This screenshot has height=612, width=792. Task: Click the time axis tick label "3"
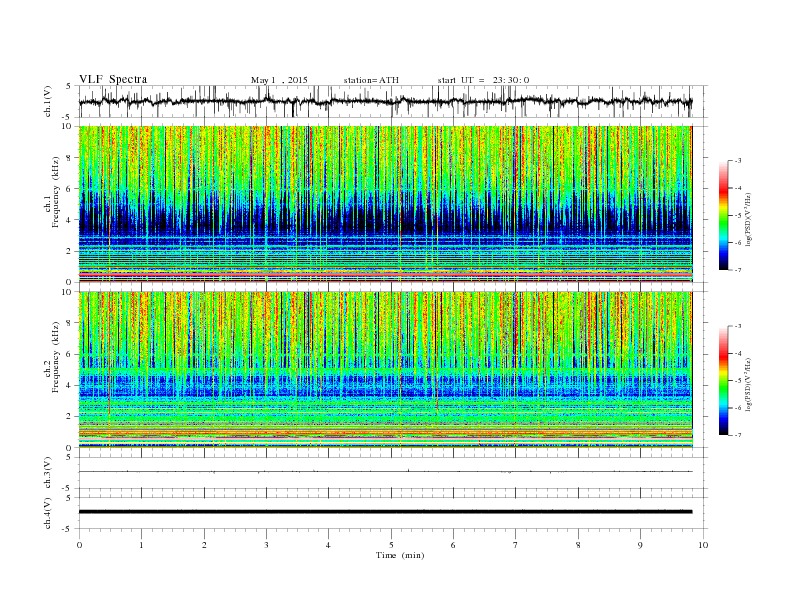[x=266, y=545]
